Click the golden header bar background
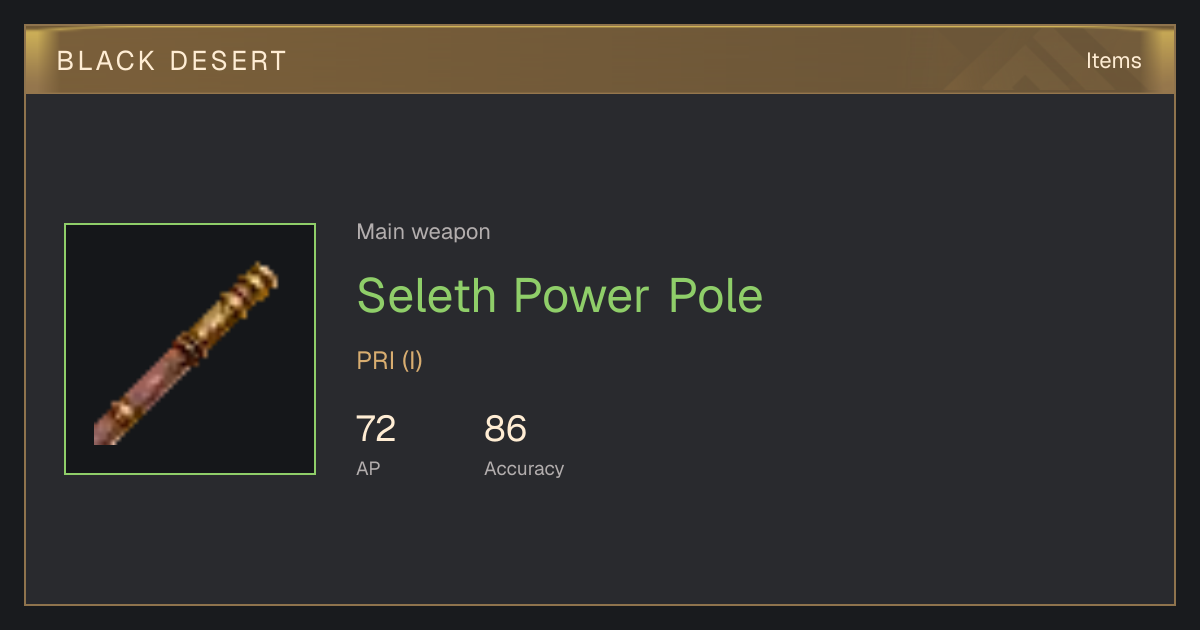This screenshot has height=630, width=1200. point(600,61)
